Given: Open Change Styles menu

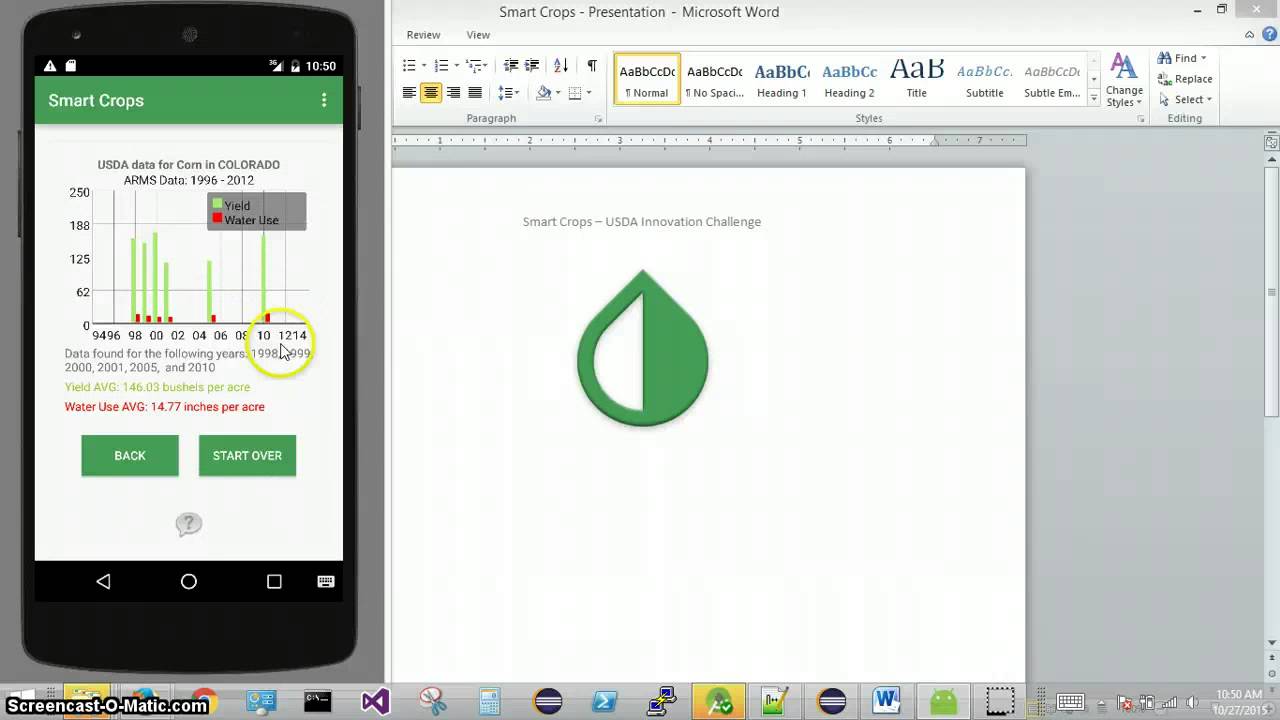Looking at the screenshot, I should pos(1124,81).
